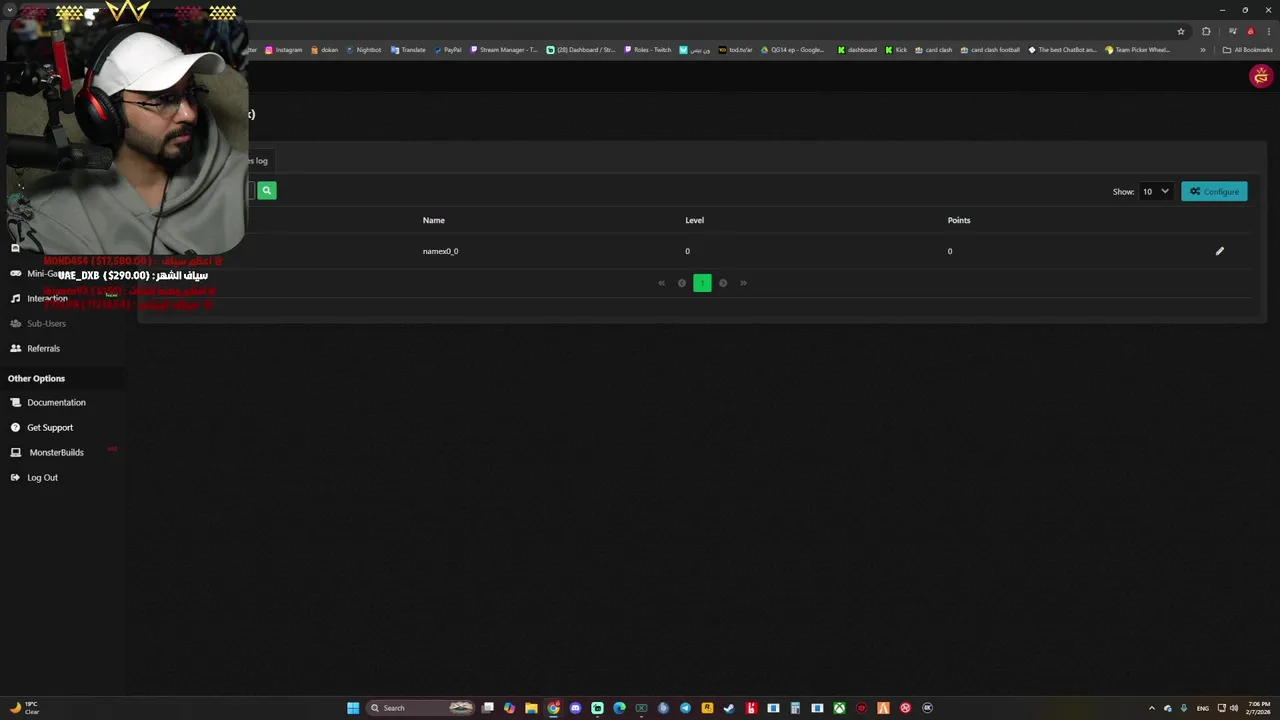Click the Name column header
The height and width of the screenshot is (720, 1280).
pyautogui.click(x=433, y=220)
